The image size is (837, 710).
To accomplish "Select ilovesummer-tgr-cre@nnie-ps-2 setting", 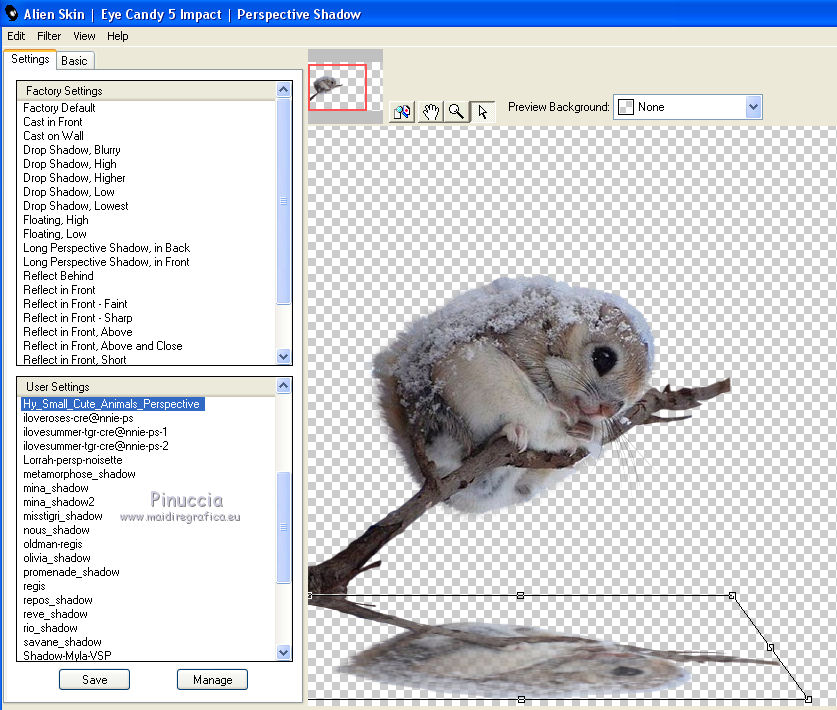I will [96, 446].
